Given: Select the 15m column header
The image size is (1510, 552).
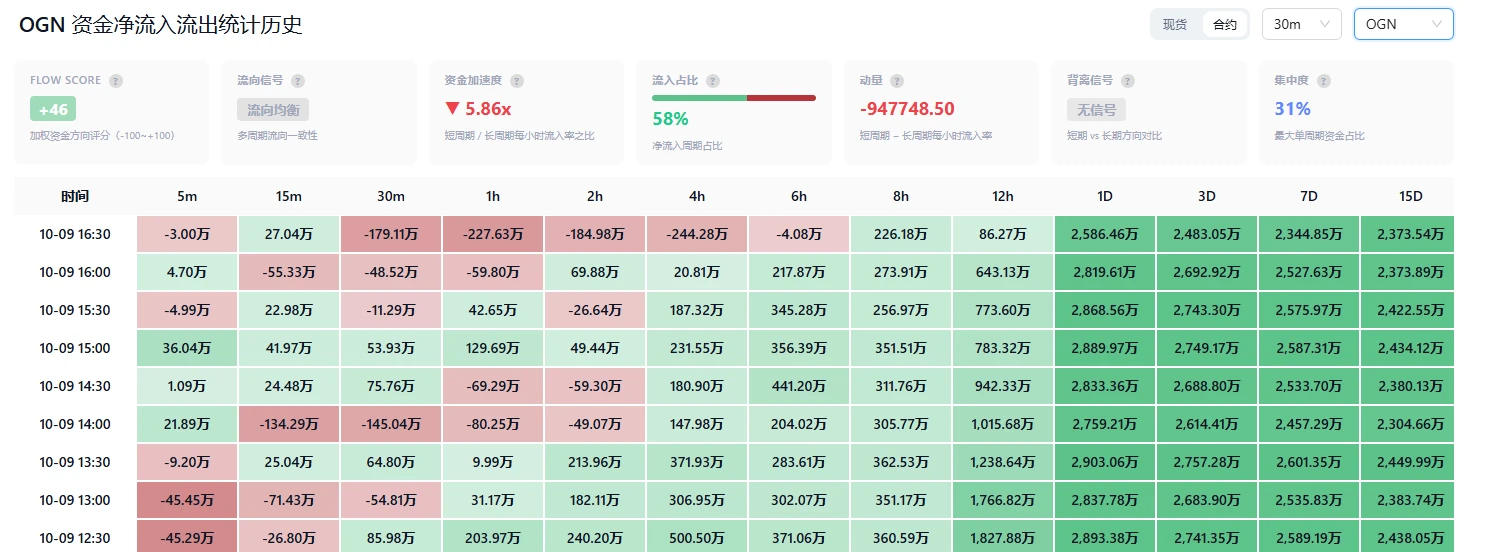Looking at the screenshot, I should coord(289,196).
